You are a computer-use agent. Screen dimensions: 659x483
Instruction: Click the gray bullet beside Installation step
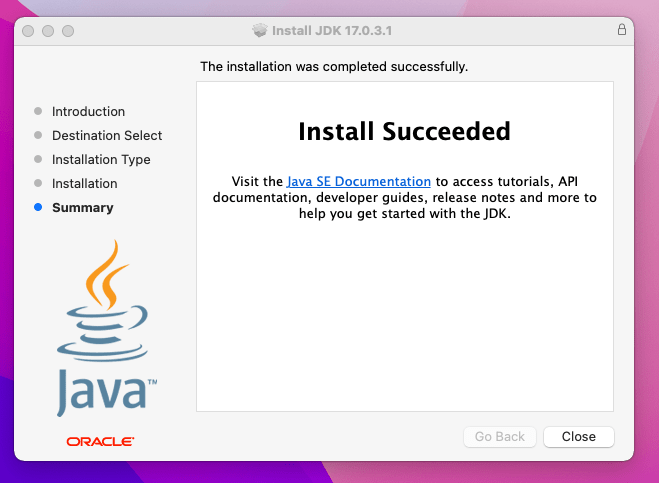point(38,183)
